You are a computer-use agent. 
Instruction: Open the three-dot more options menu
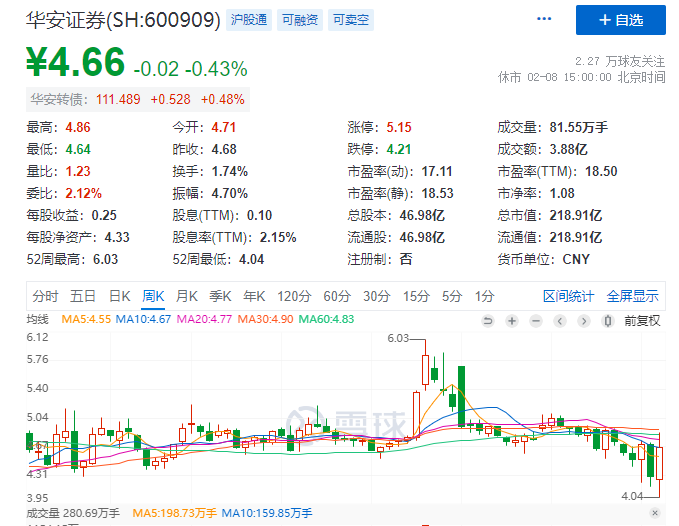[544, 19]
